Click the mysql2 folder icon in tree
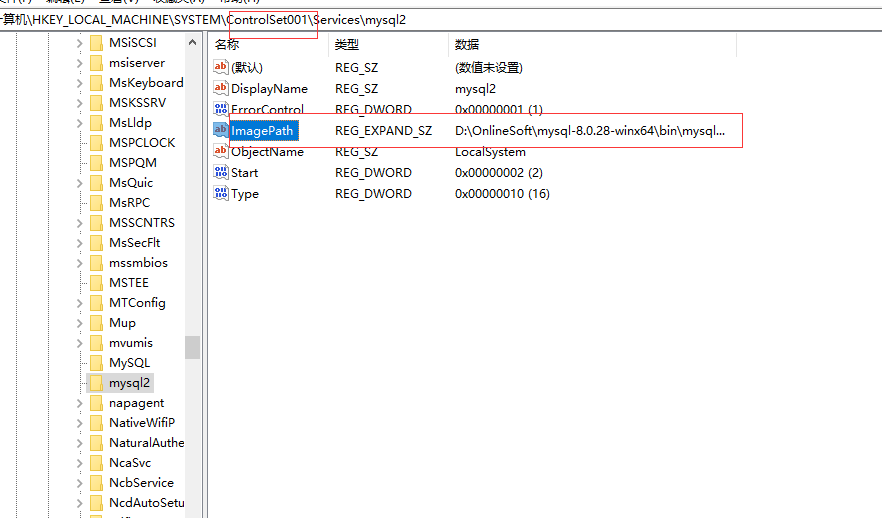This screenshot has height=518, width=882. (x=97, y=383)
